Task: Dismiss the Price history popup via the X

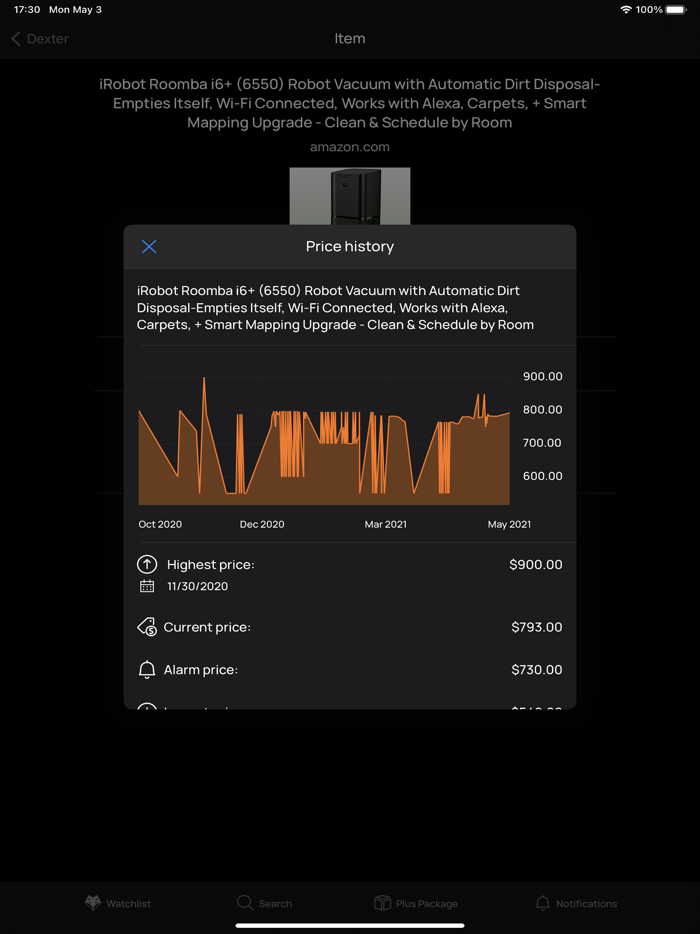Action: [149, 247]
